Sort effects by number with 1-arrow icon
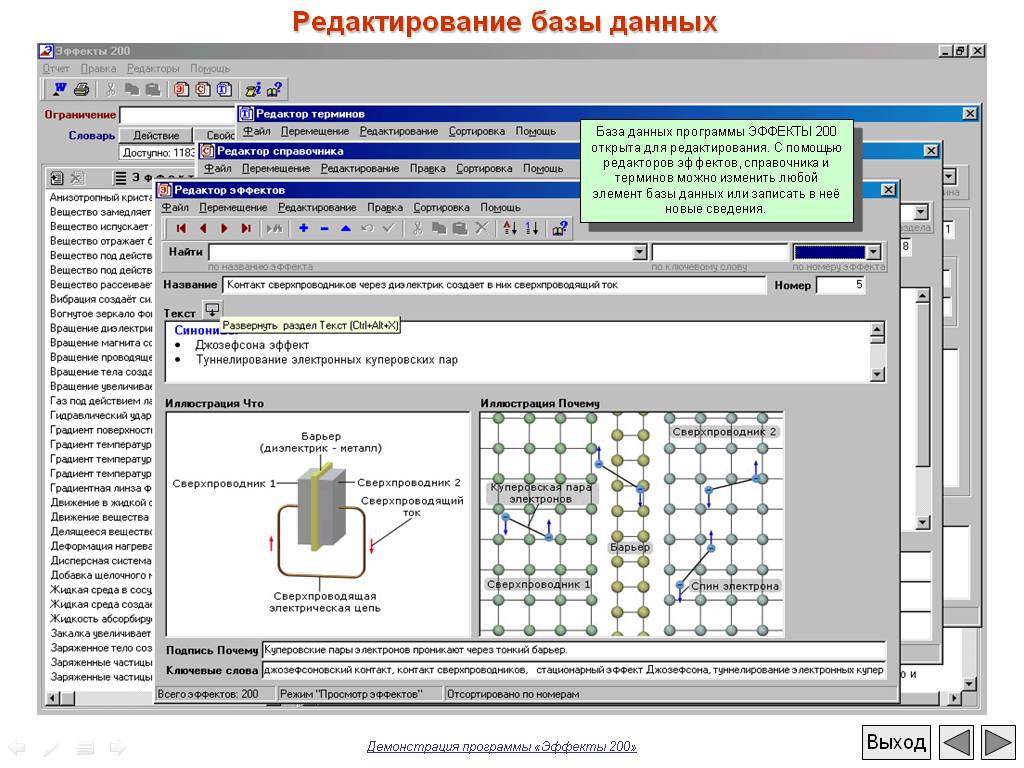This screenshot has height=768, width=1024. coord(532,229)
